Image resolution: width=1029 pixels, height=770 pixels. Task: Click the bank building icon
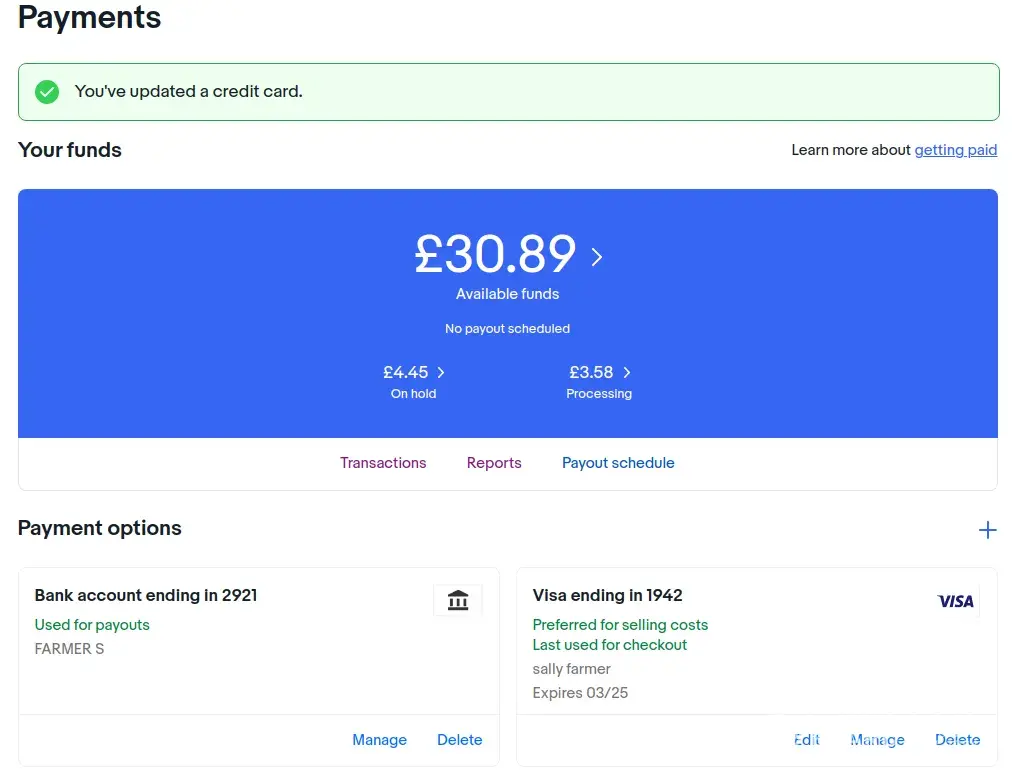pyautogui.click(x=458, y=600)
